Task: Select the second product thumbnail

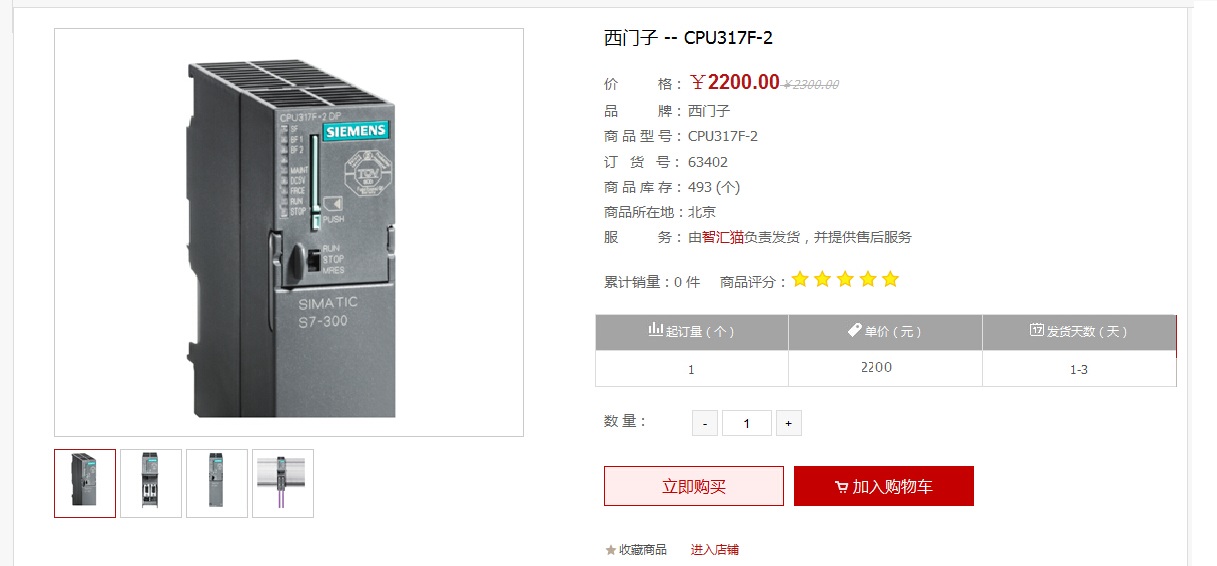Action: click(151, 483)
